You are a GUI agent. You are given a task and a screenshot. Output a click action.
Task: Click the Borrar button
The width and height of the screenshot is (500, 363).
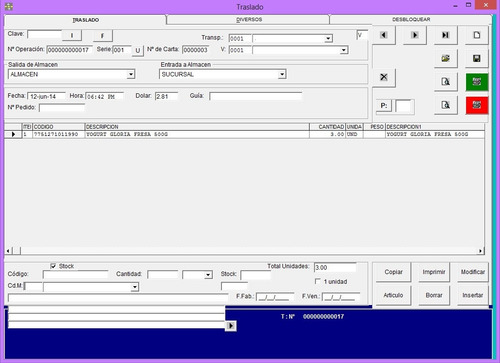click(434, 295)
